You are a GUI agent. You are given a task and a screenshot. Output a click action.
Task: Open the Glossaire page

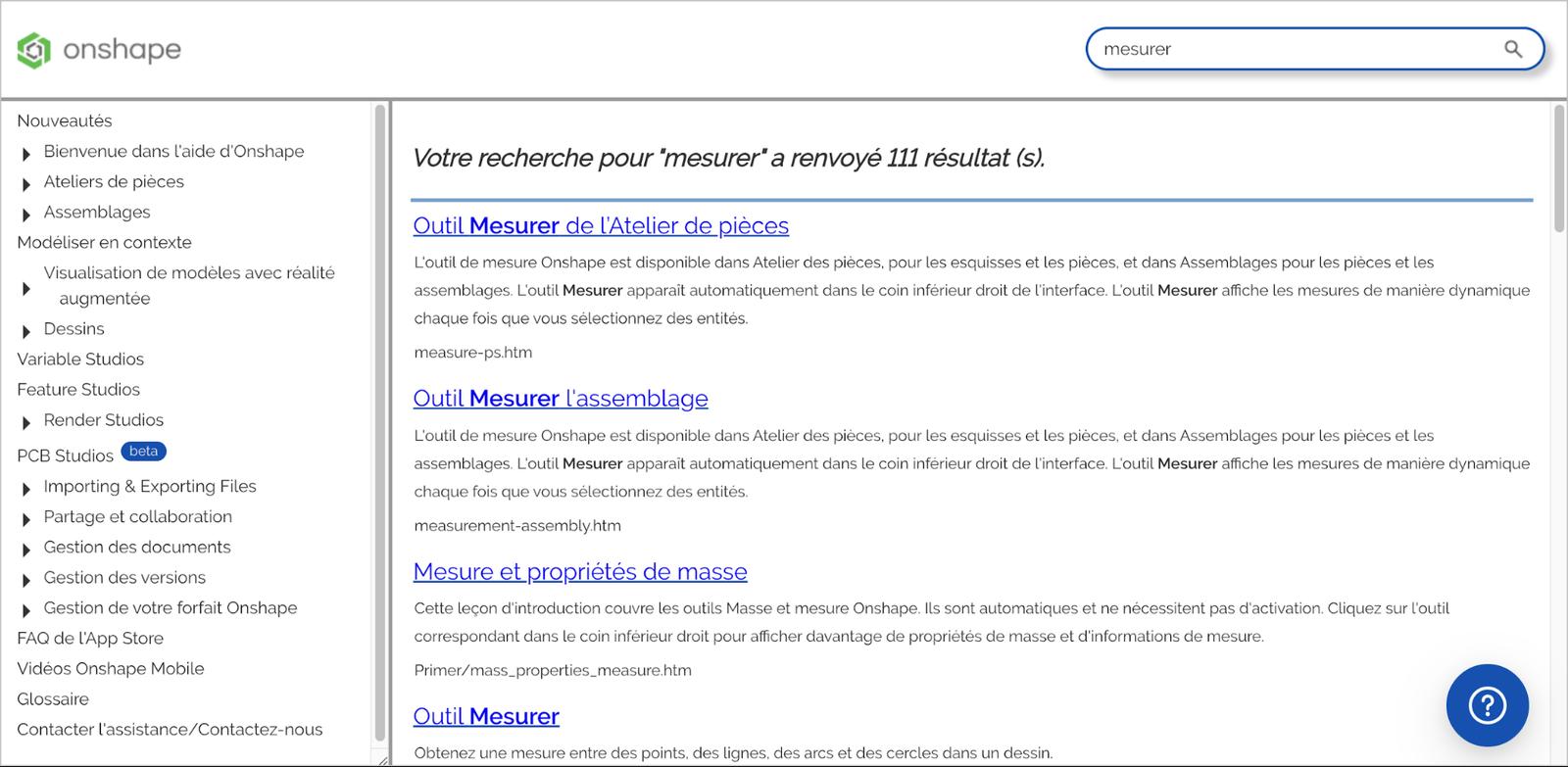pos(53,698)
